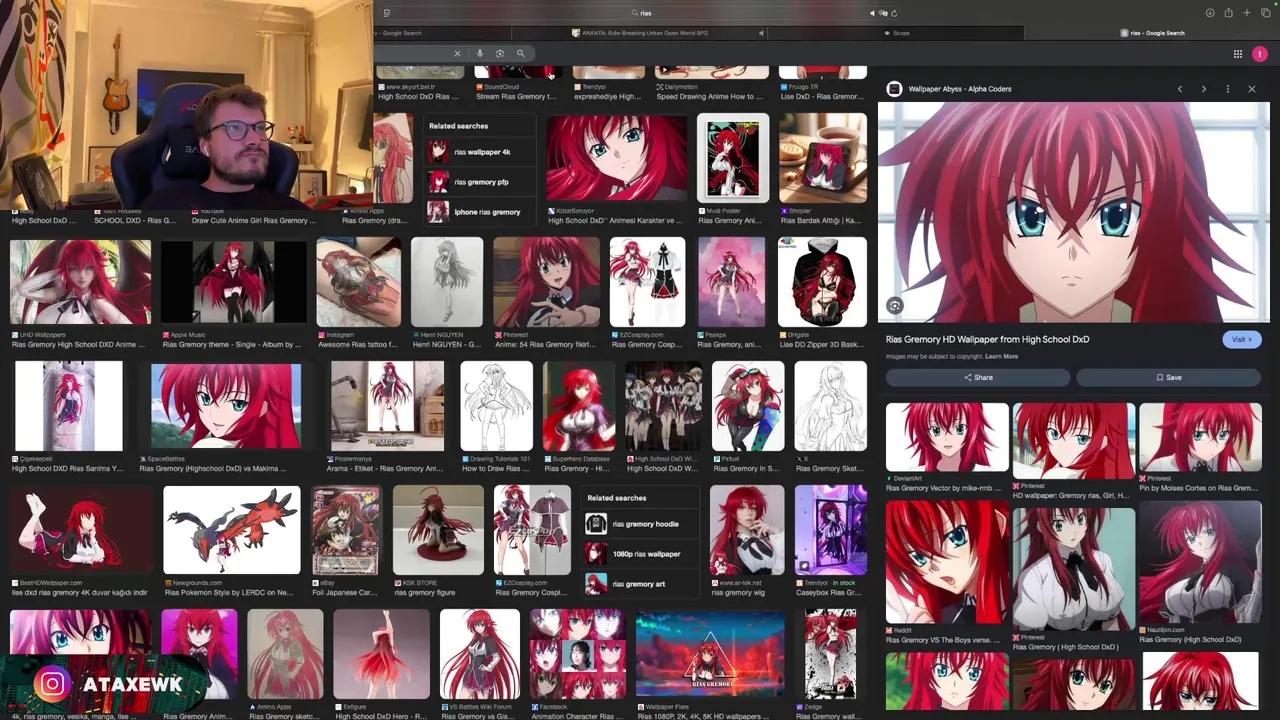Toggle the browser sidebar icon

[386, 13]
